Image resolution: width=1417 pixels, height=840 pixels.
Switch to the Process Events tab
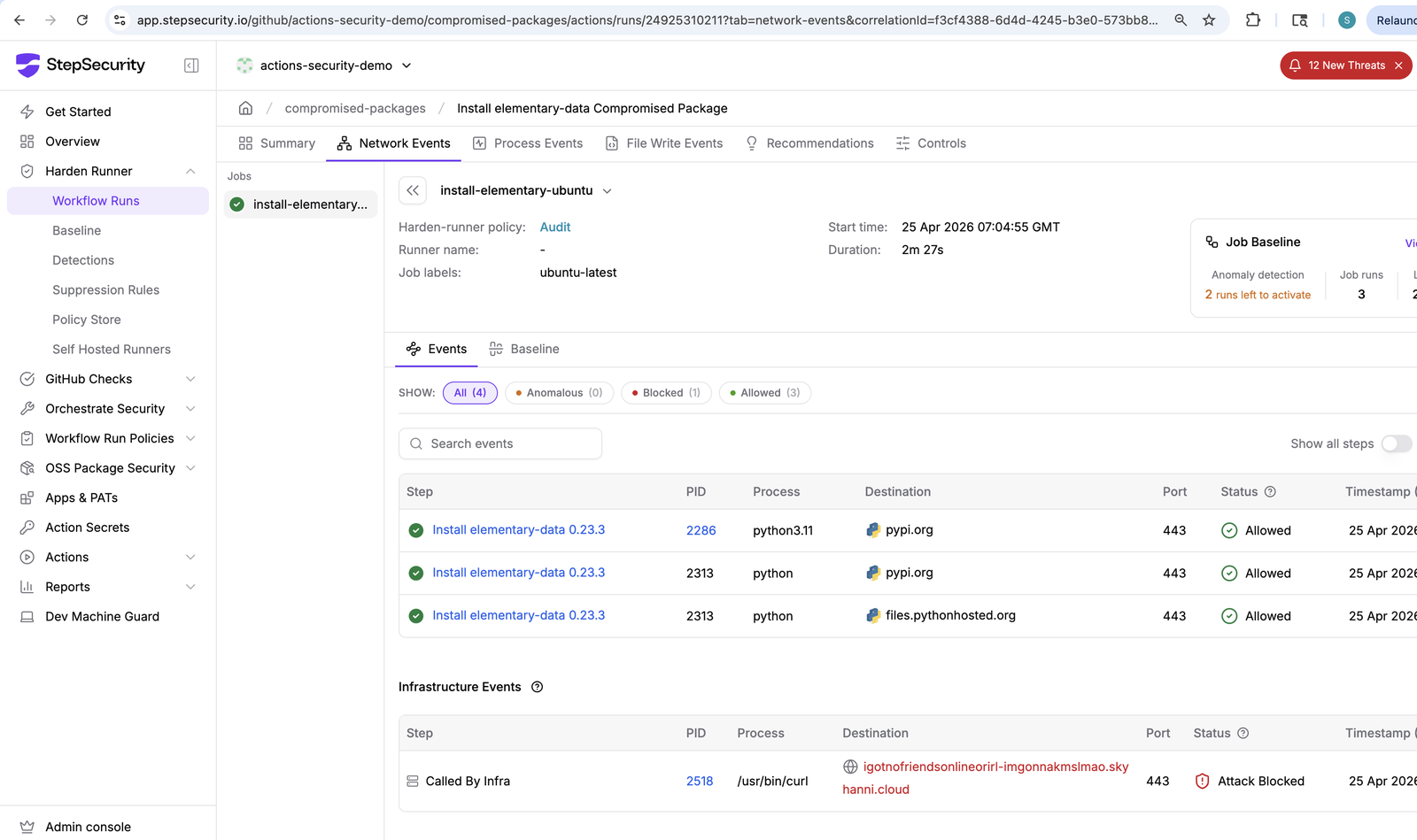click(x=528, y=143)
